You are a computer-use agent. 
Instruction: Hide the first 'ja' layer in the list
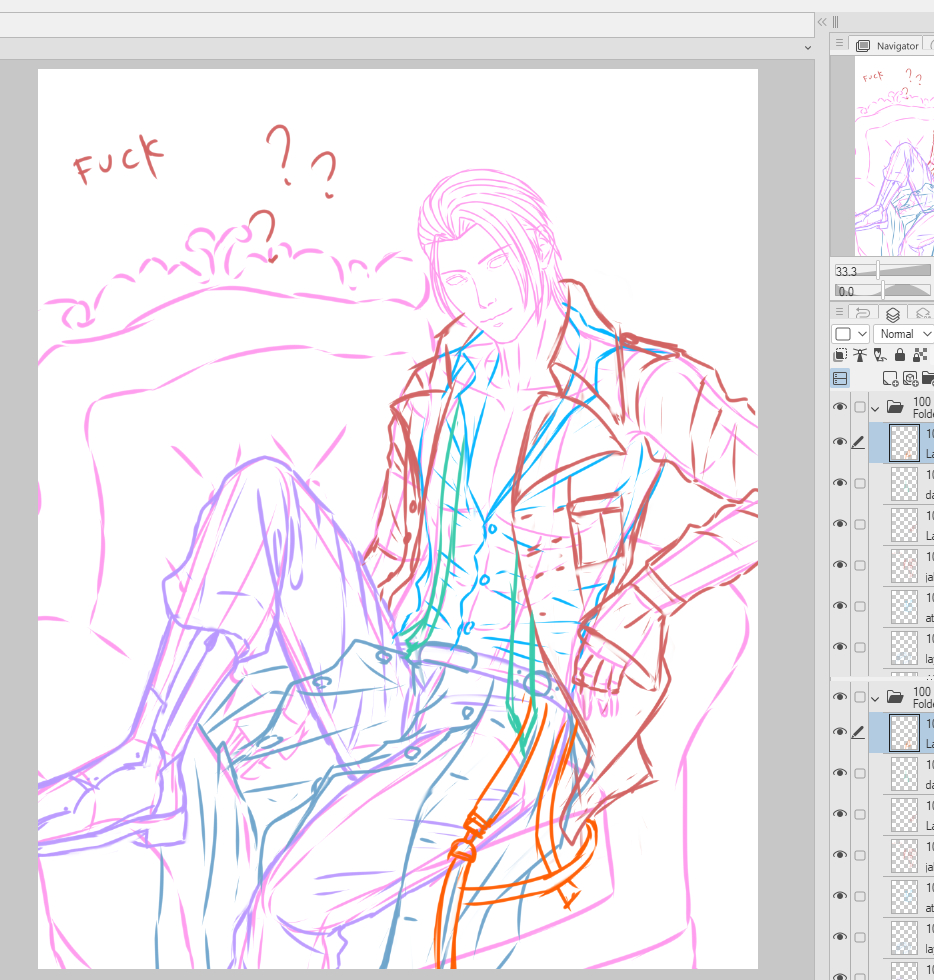pyautogui.click(x=840, y=565)
